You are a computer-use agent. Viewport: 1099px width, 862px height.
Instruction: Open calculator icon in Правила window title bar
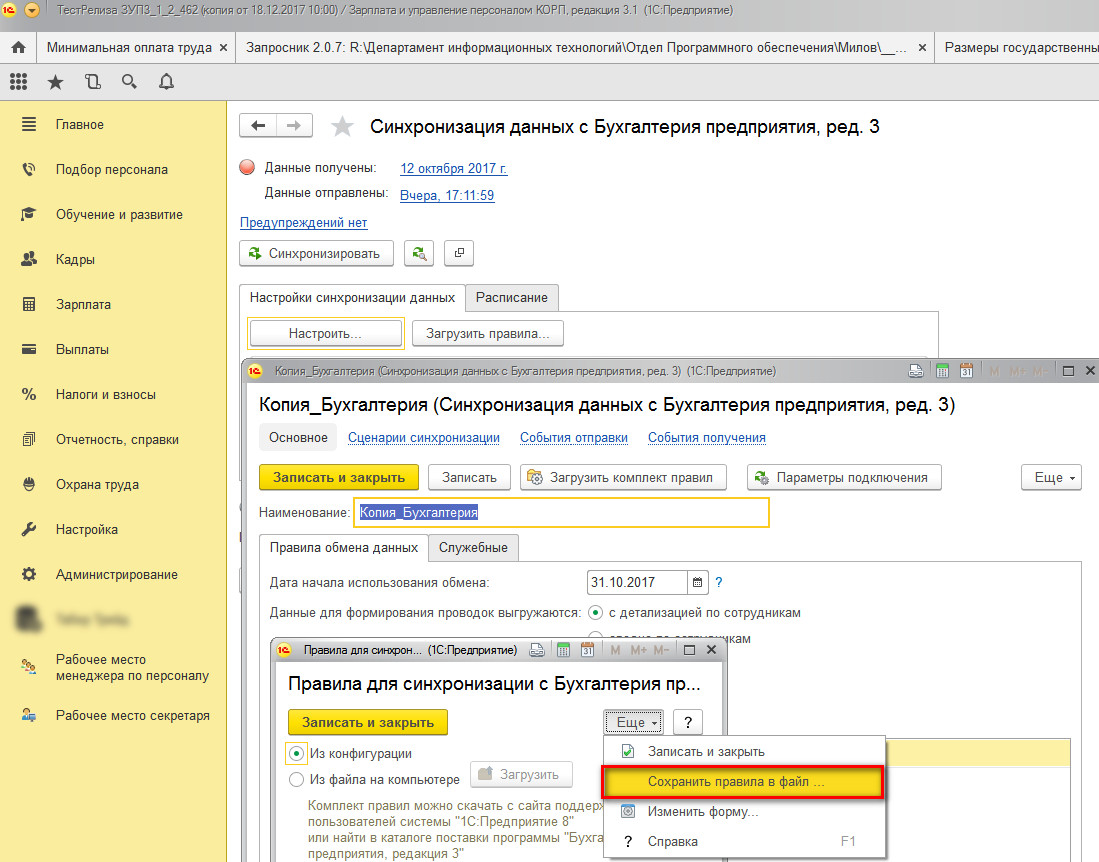tap(563, 650)
